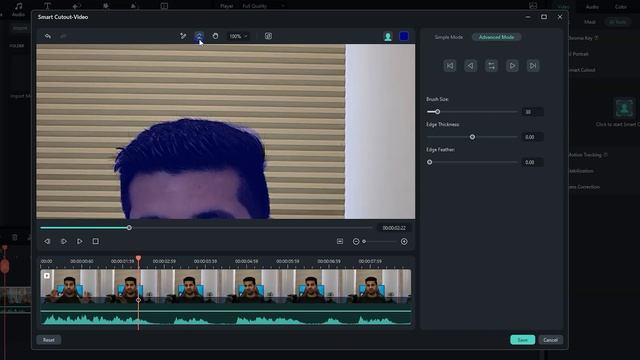This screenshot has width=640, height=360.
Task: Select the highlighted eraser tool
Action: click(x=199, y=36)
